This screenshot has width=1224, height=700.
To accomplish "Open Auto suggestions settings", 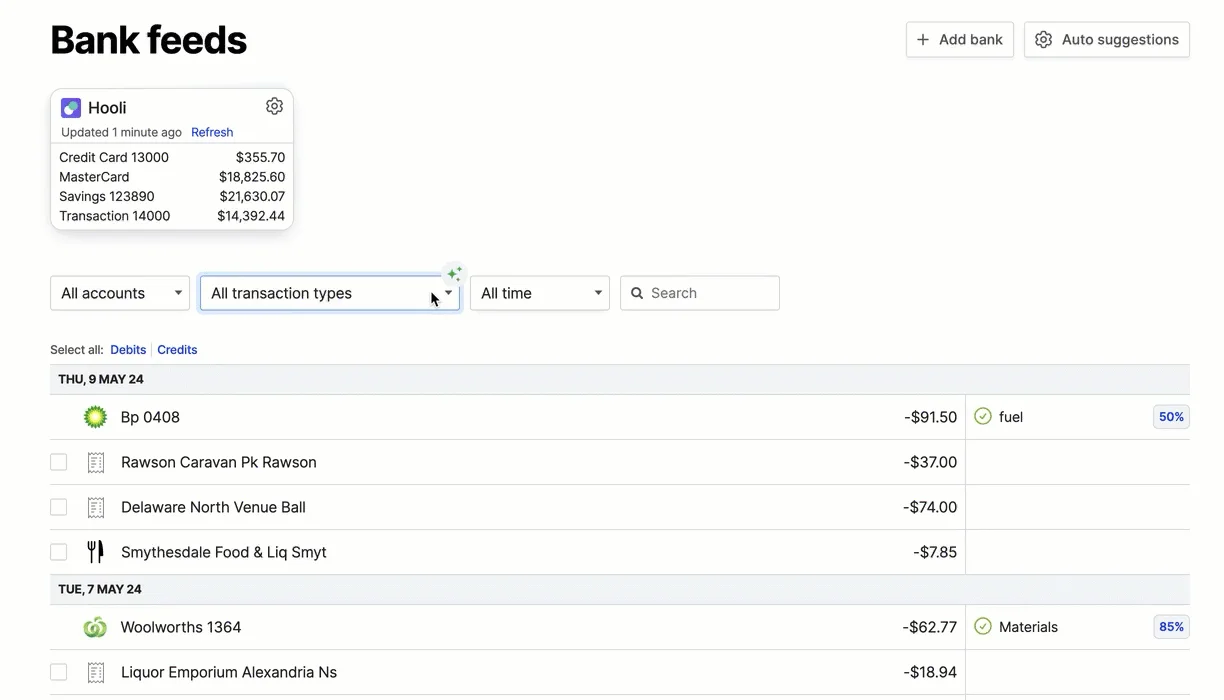I will pyautogui.click(x=1107, y=40).
